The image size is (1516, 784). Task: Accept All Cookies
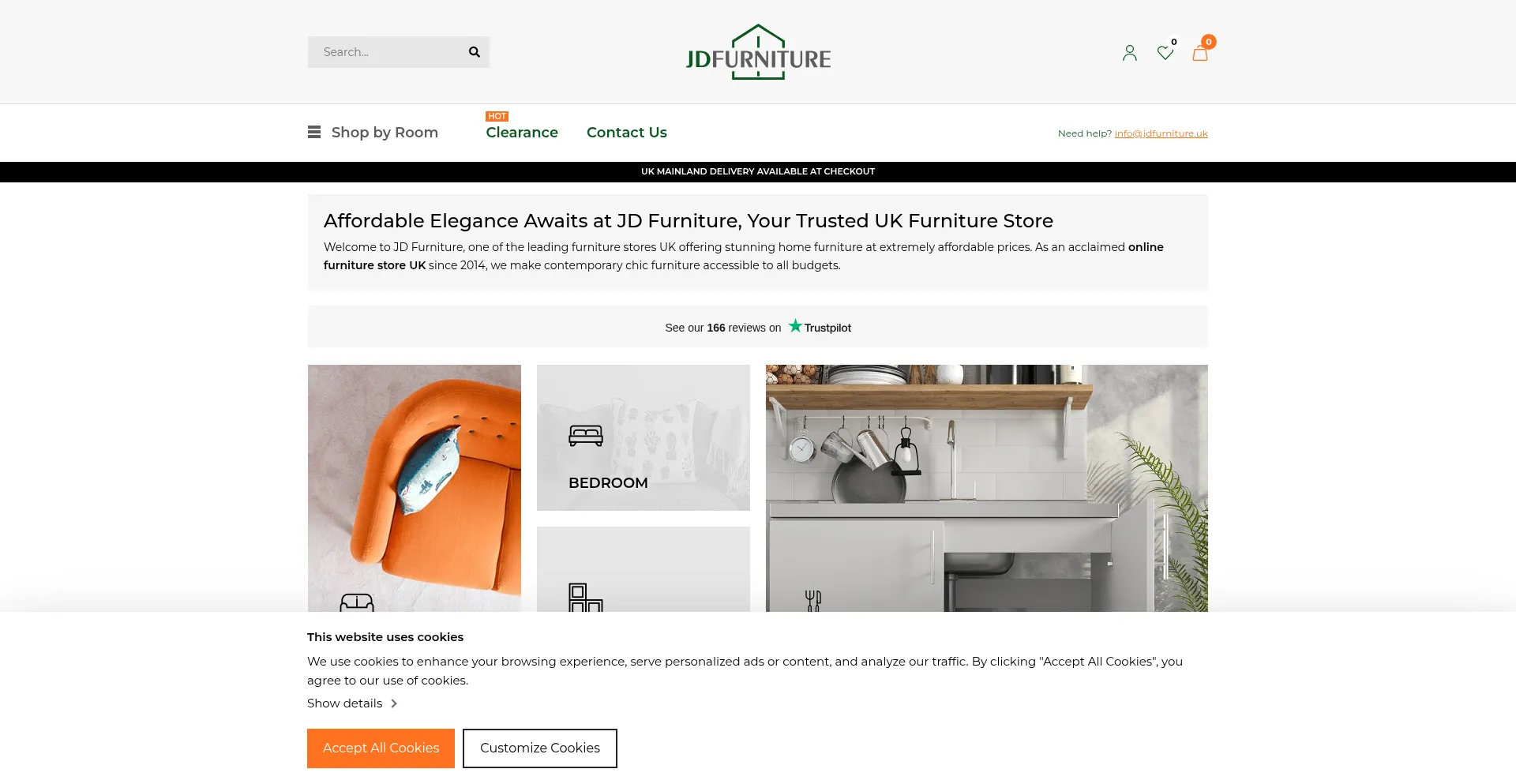pyautogui.click(x=381, y=748)
